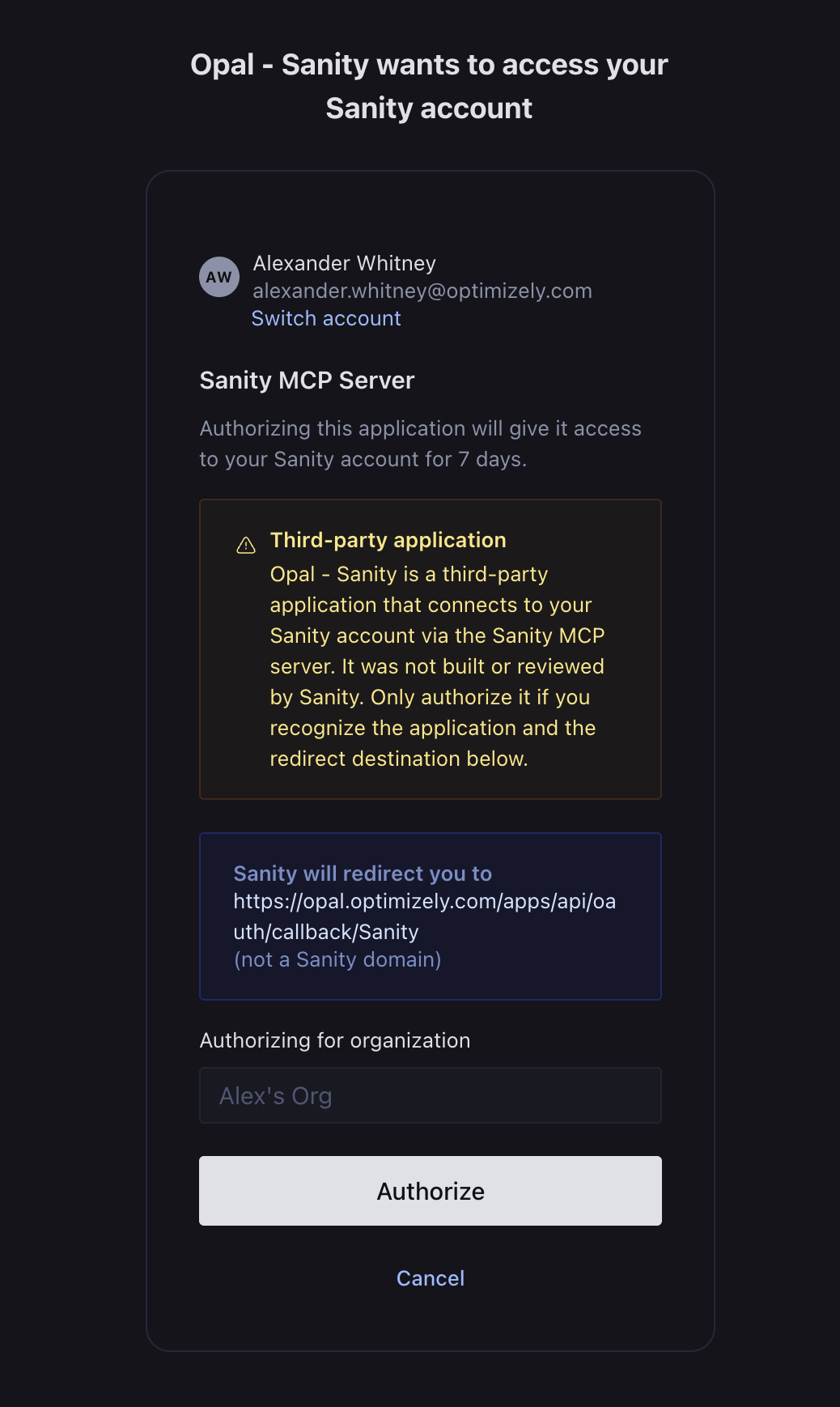Click the Third-party application warning heading
This screenshot has height=1407, width=840.
[388, 540]
